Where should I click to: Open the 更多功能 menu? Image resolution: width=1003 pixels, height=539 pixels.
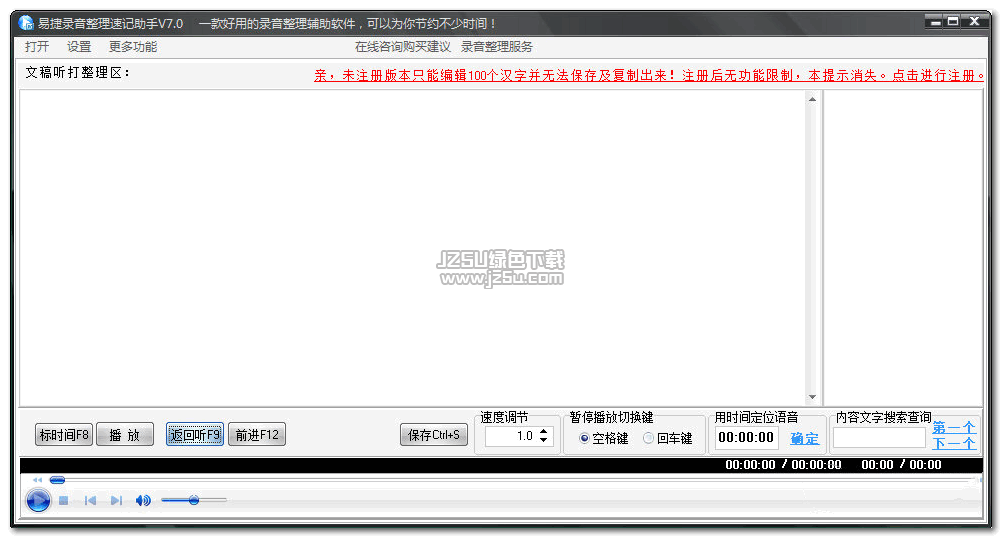(132, 47)
